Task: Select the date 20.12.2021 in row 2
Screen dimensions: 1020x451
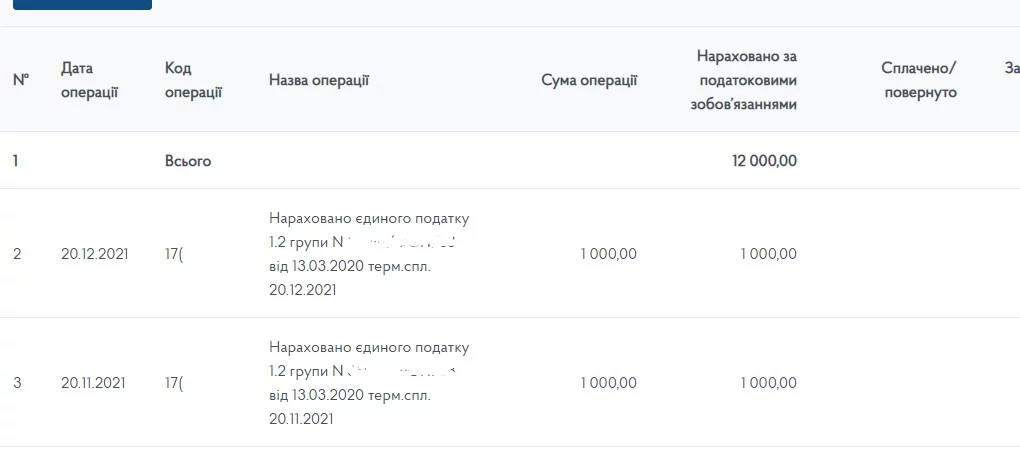Action: tap(93, 254)
